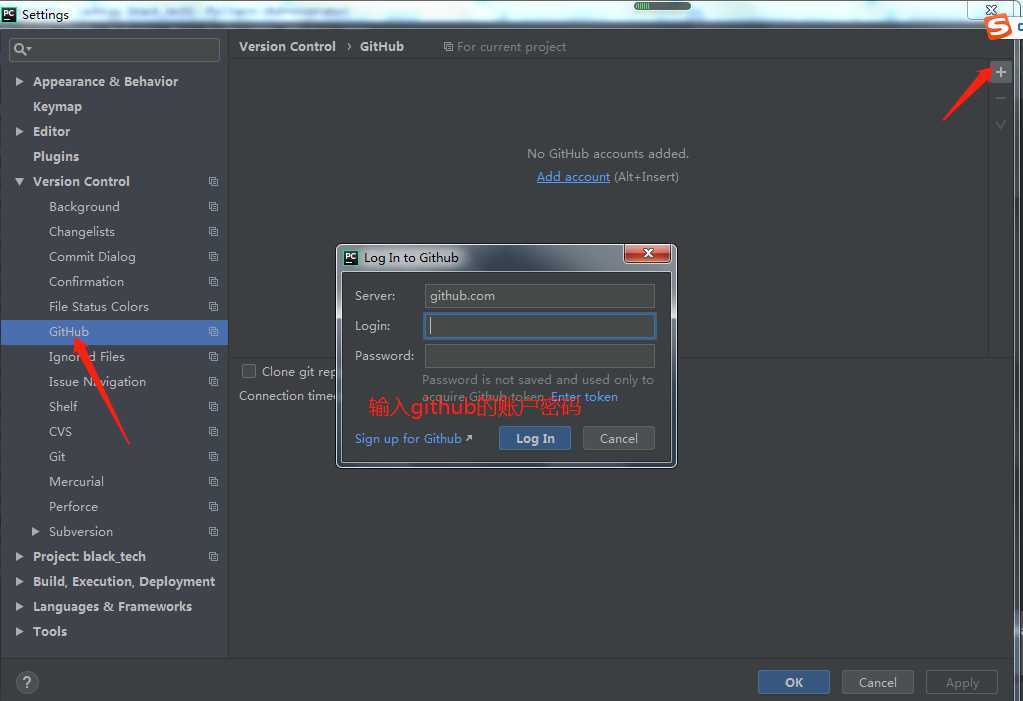
Task: Click the project-level icon beside File Status Colors
Action: (x=213, y=306)
